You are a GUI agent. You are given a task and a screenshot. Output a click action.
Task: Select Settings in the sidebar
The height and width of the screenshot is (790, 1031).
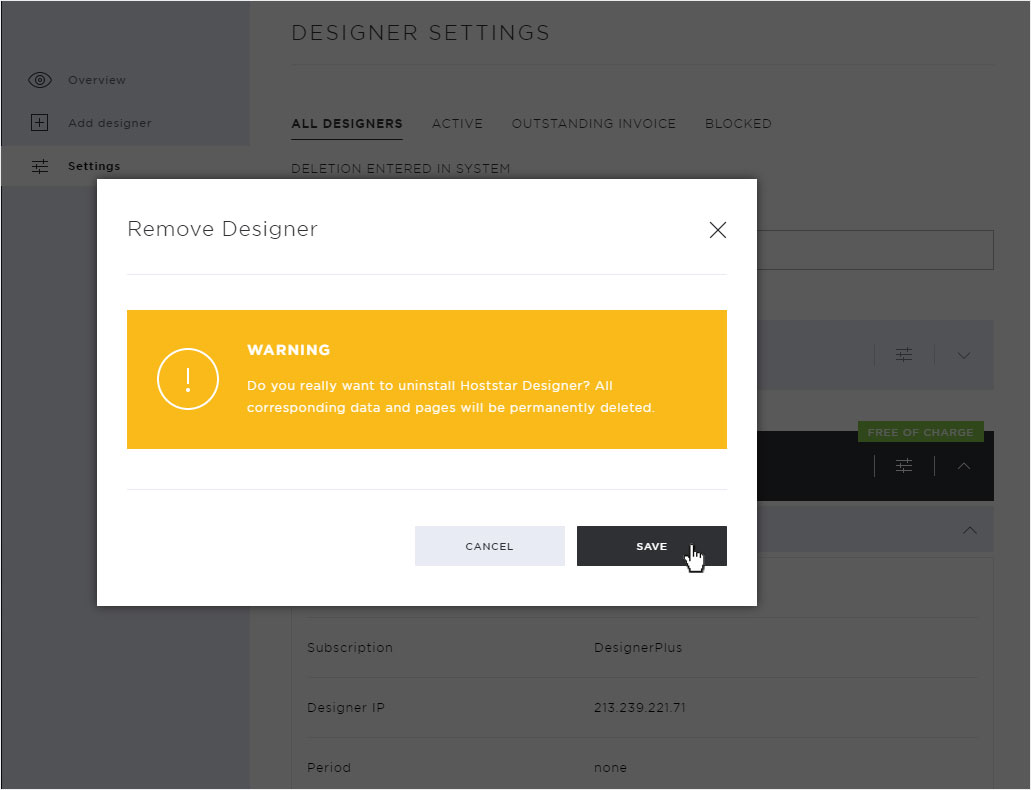pos(94,166)
